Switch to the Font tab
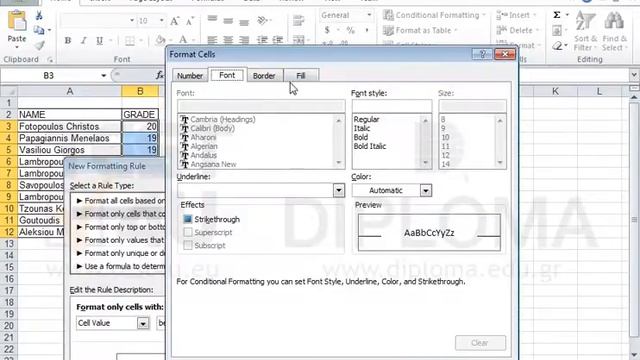The width and height of the screenshot is (640, 360). [x=227, y=75]
